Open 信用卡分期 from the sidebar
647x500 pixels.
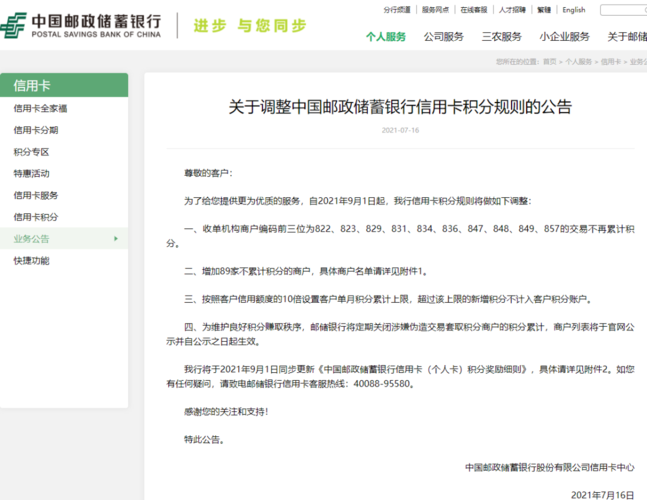tap(36, 130)
